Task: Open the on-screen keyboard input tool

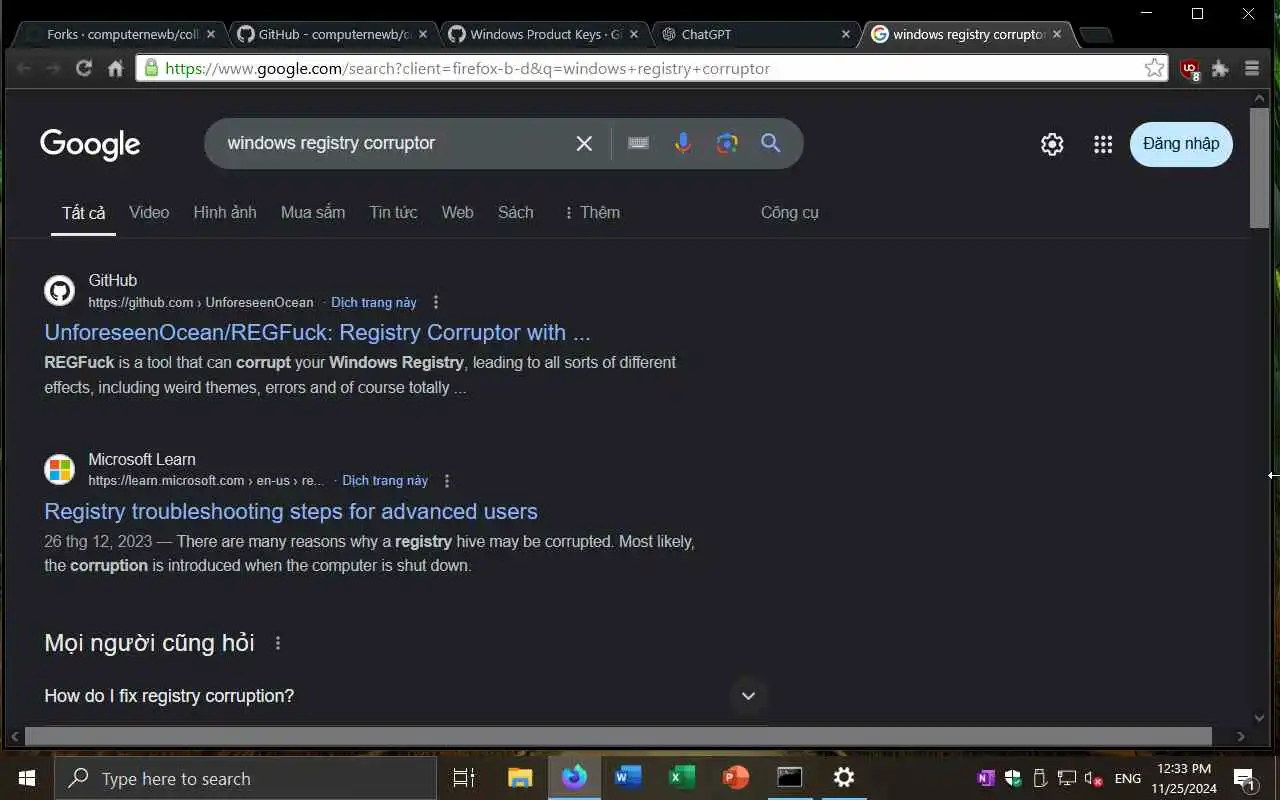Action: click(x=638, y=143)
